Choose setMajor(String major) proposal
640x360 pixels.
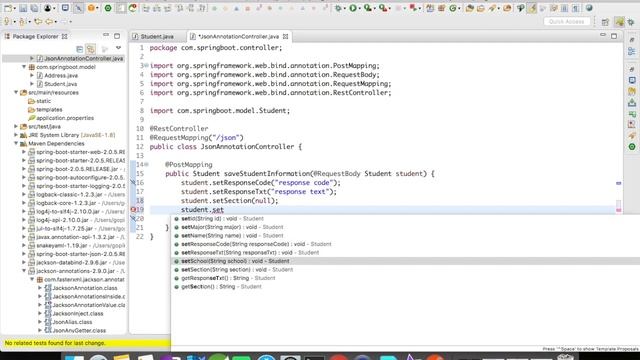[405, 227]
